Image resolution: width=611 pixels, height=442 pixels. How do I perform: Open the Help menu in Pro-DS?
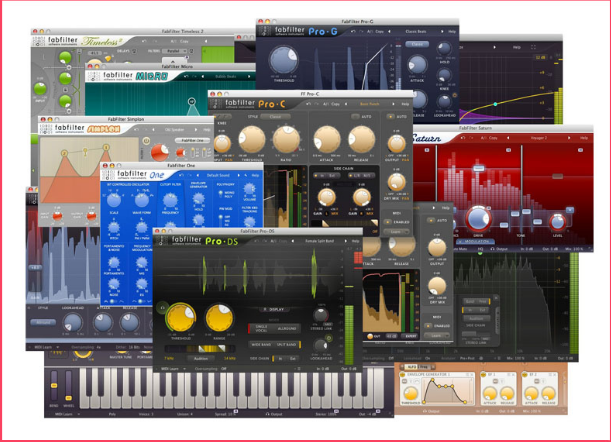tap(355, 241)
